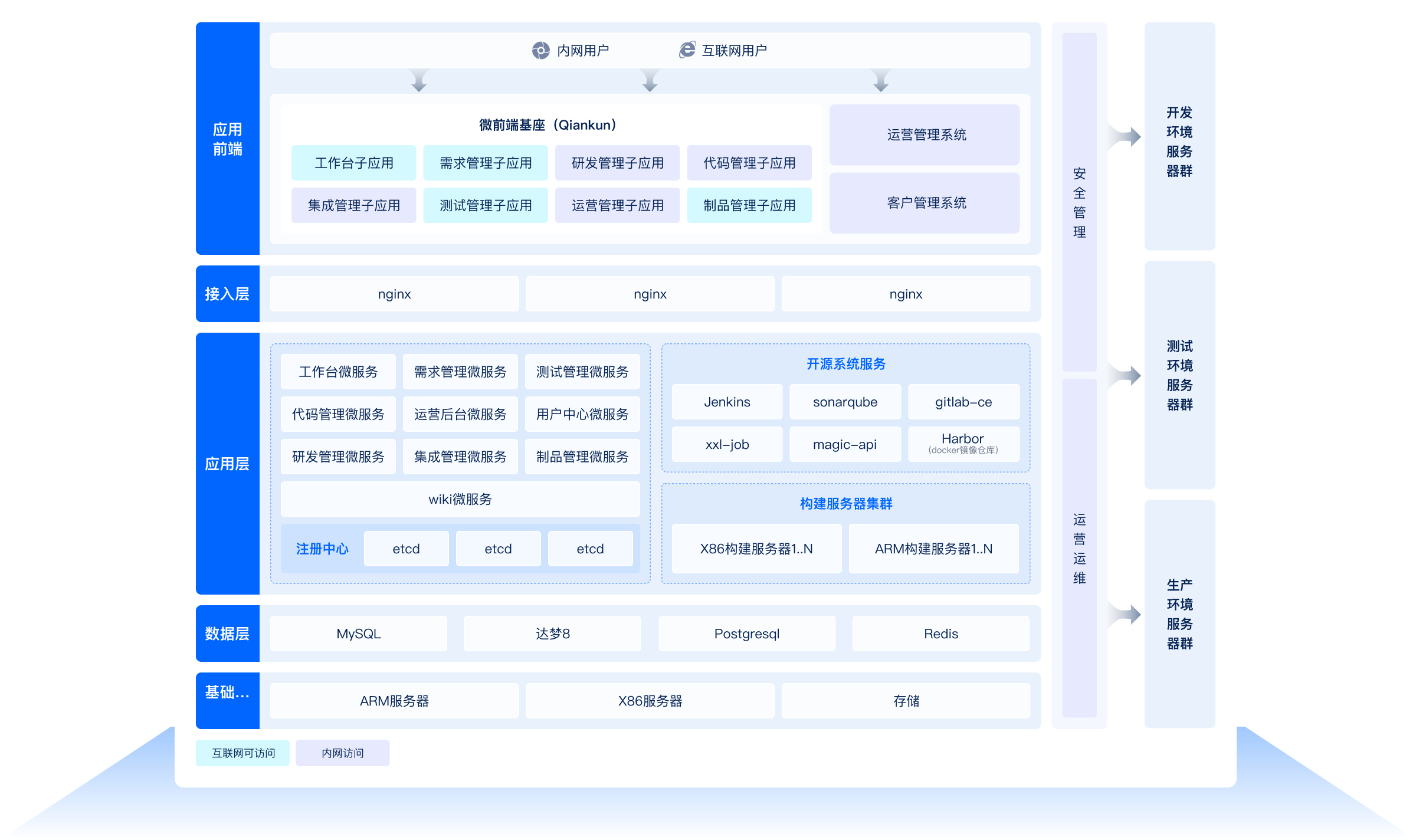Image resolution: width=1416 pixels, height=840 pixels.
Task: Click the leftmost down arrow under user bar
Action: pos(419,80)
